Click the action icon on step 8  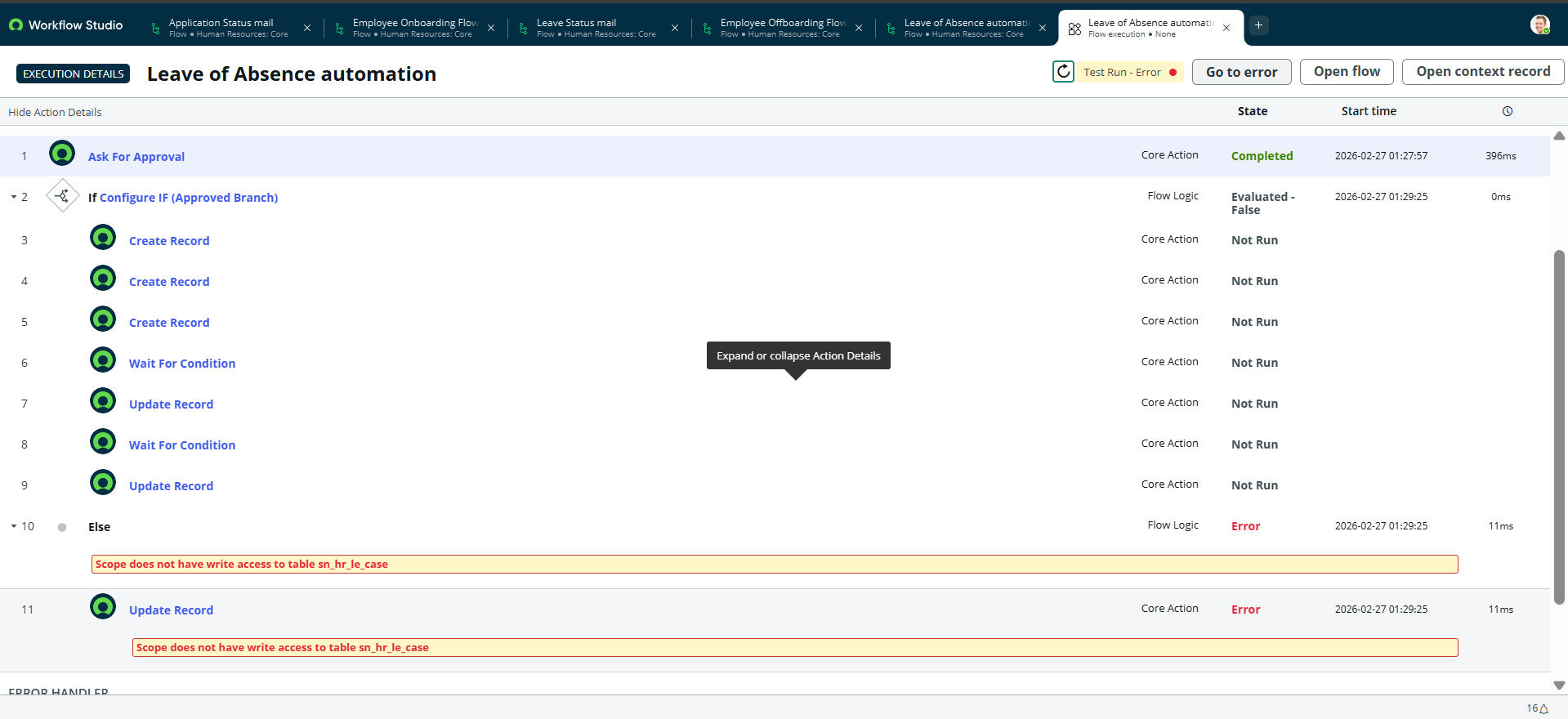(103, 441)
